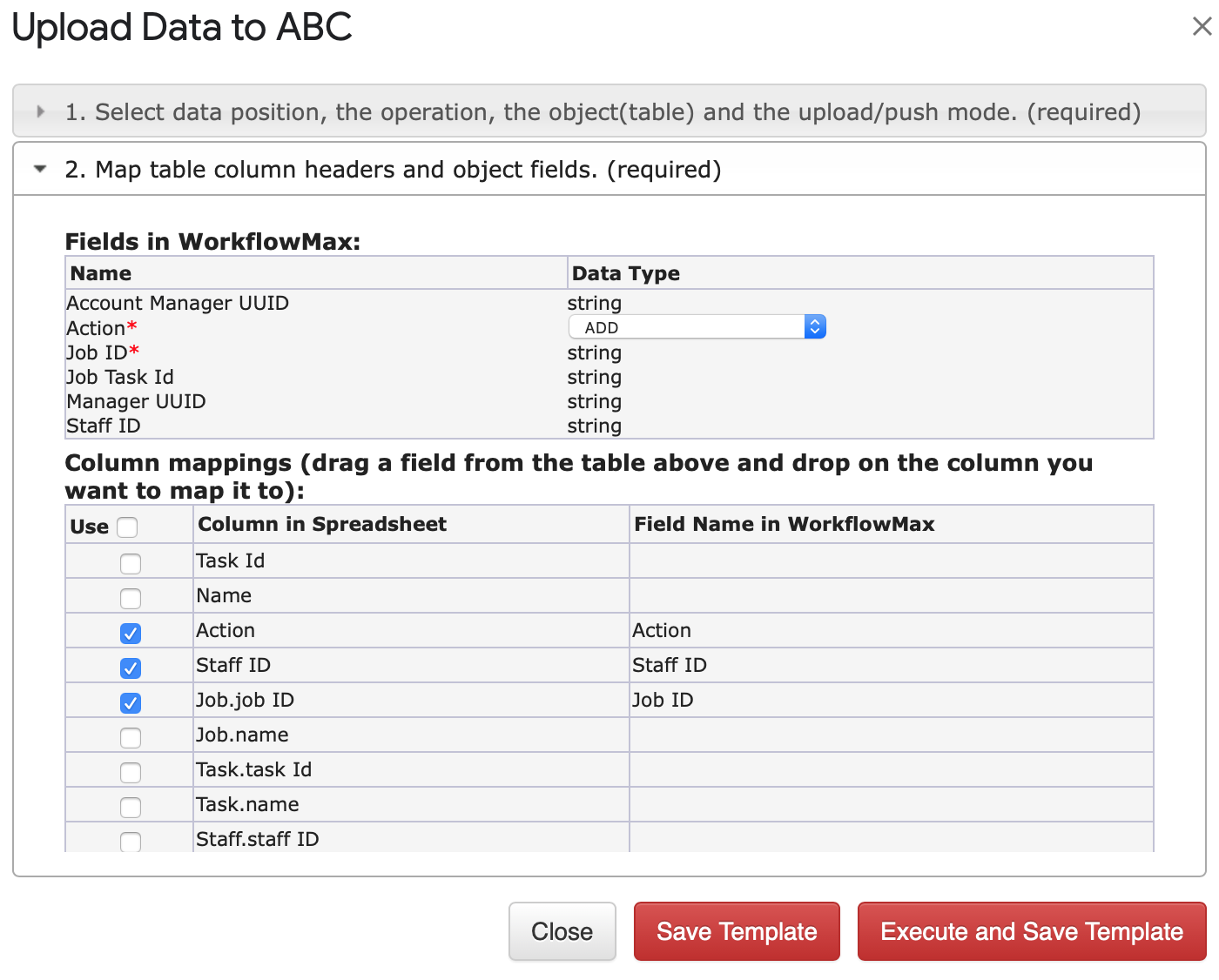Check the Task Id row checkbox
Screen dimensions: 1219x980
click(x=131, y=563)
